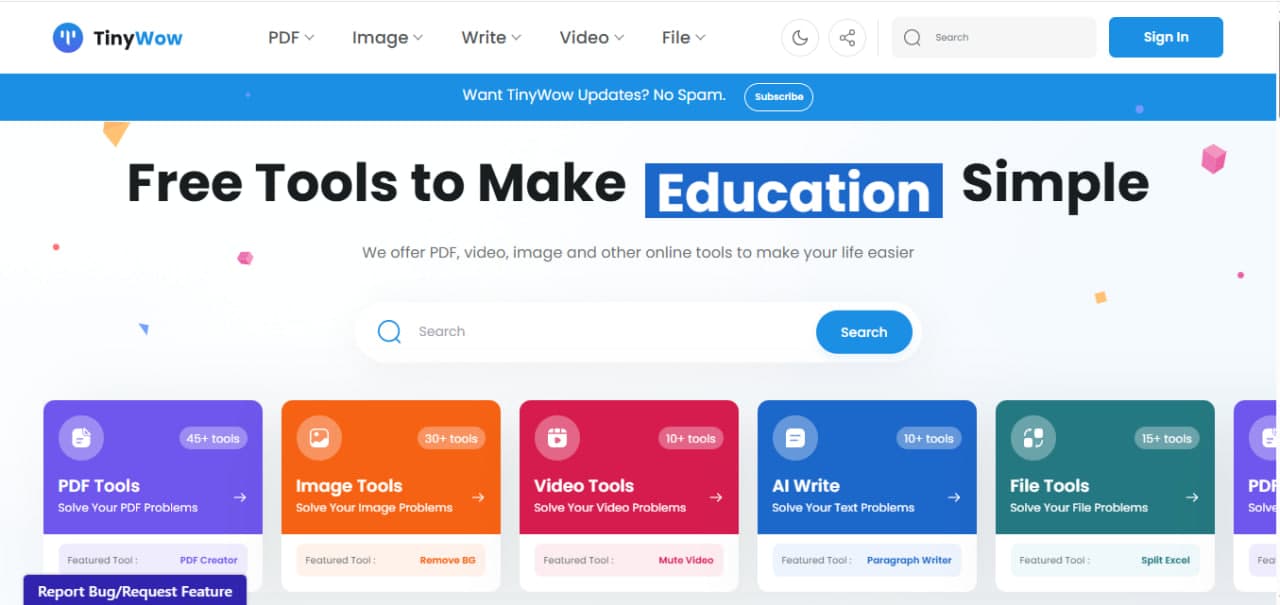Expand the PDF dropdown menu
1280x605 pixels.
click(x=291, y=38)
